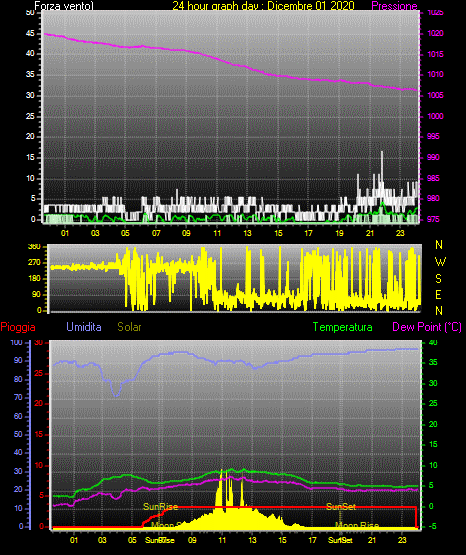
Task: Click the Solar legend label
Action: 129,327
